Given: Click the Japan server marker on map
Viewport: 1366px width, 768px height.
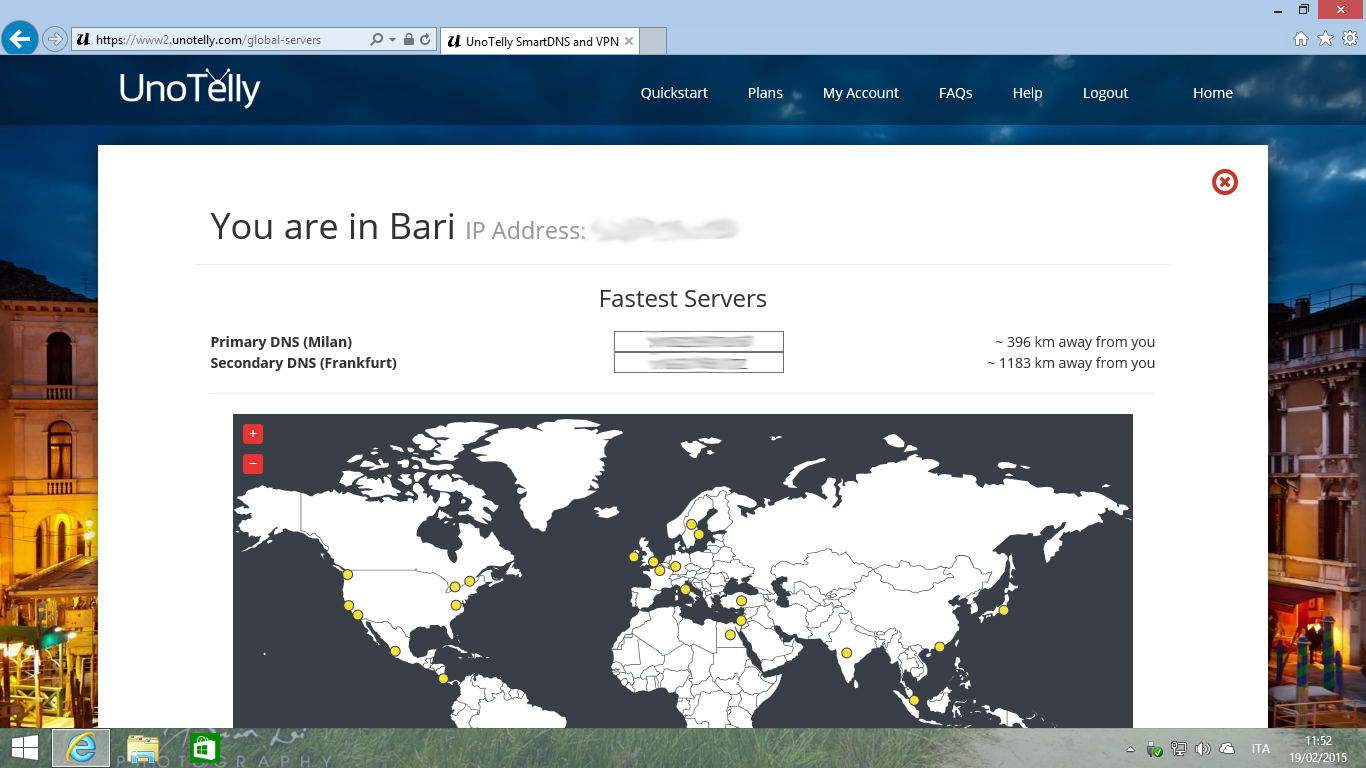Looking at the screenshot, I should 1003,610.
